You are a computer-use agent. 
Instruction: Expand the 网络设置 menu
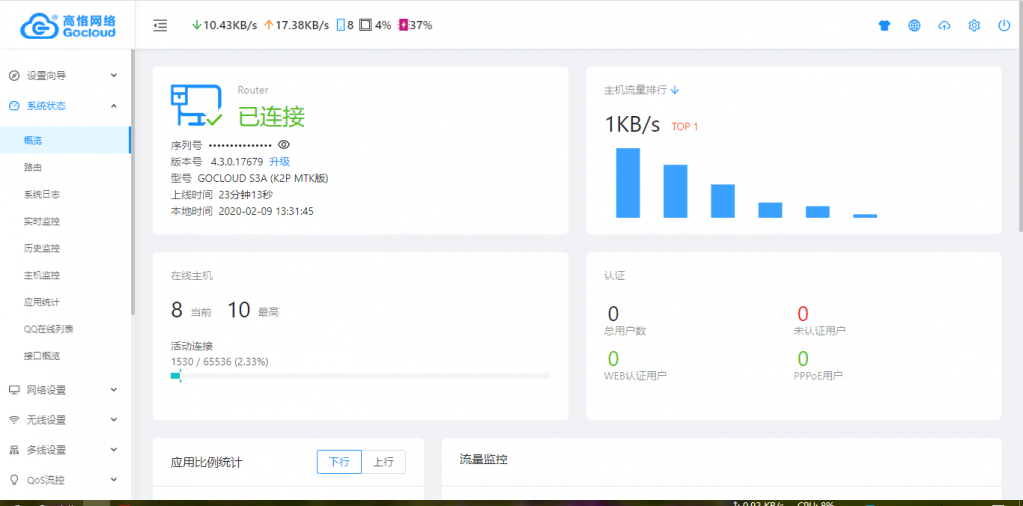(65, 390)
